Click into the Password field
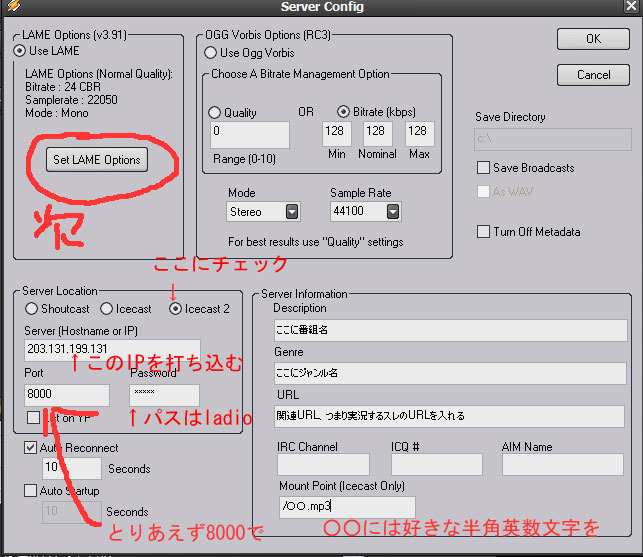Screen dimensions: 643x557 coord(164,395)
